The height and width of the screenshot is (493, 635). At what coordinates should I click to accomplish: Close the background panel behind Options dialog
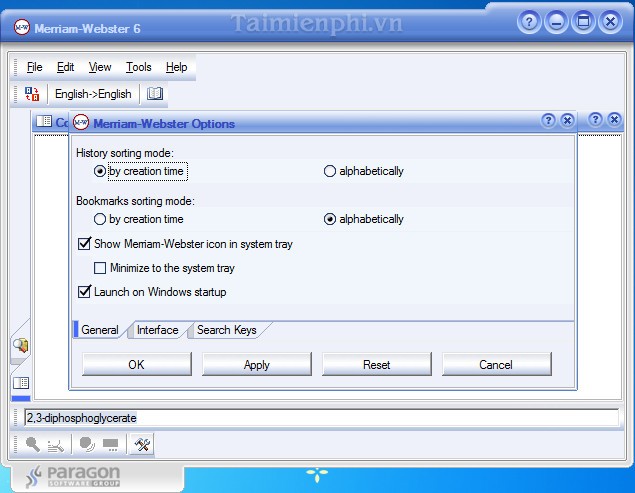coord(614,119)
